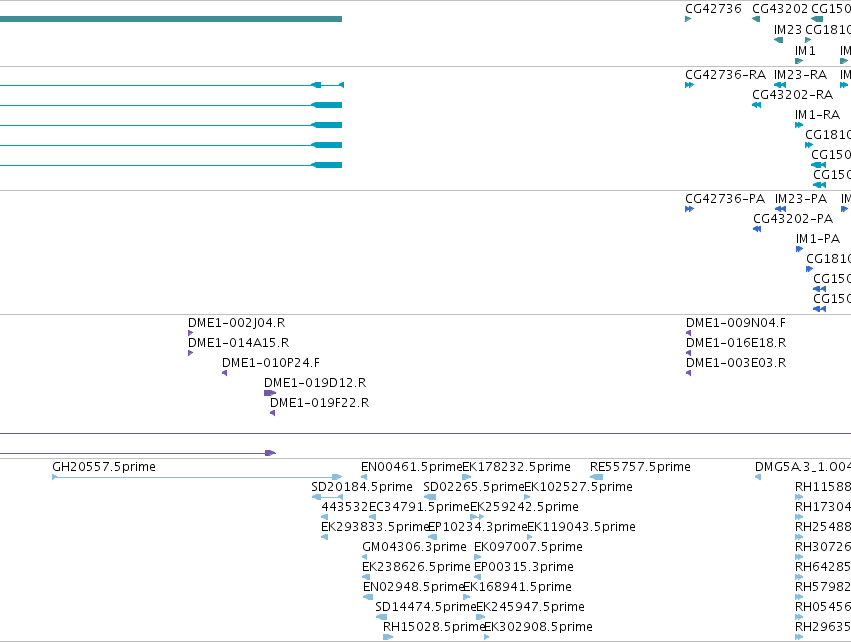Open the DME1-019D12.R feature label
The image size is (851, 642).
tap(315, 383)
